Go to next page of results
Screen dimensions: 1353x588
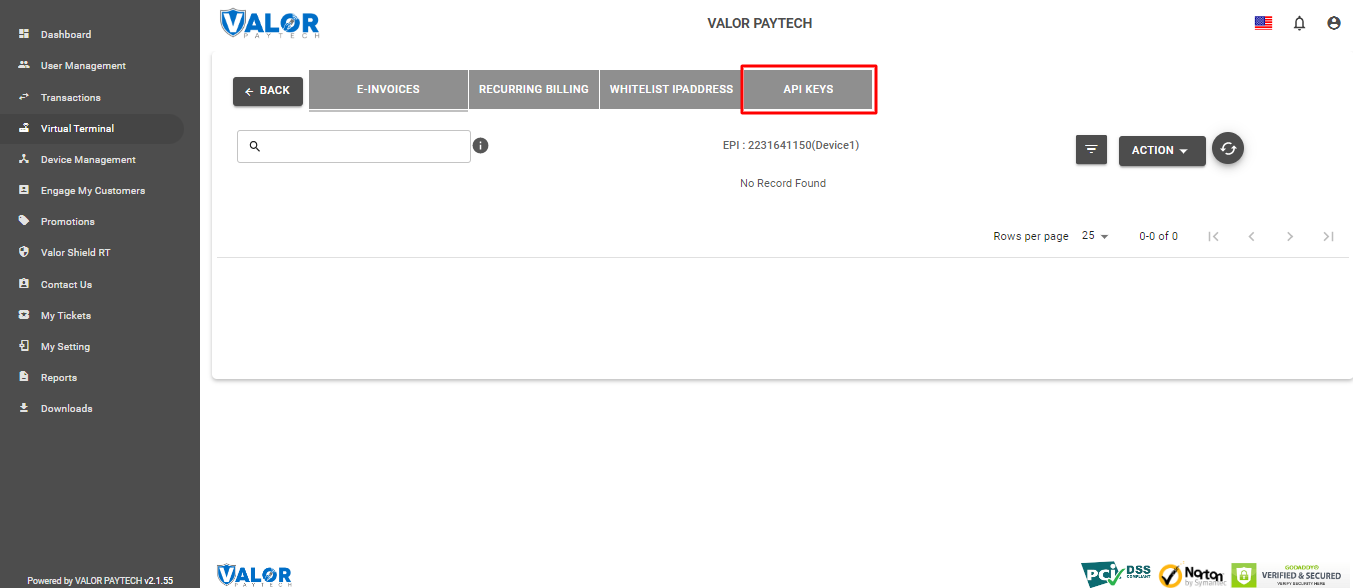1290,236
